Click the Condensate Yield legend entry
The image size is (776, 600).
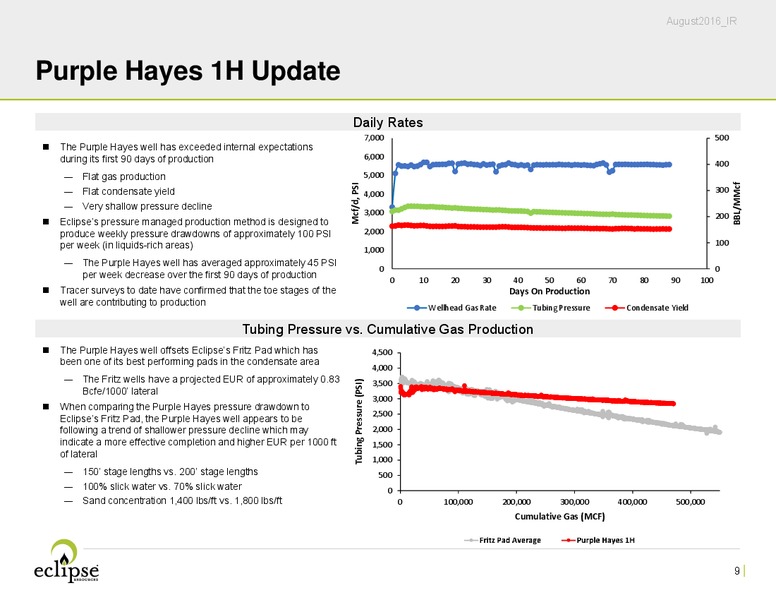coord(646,308)
